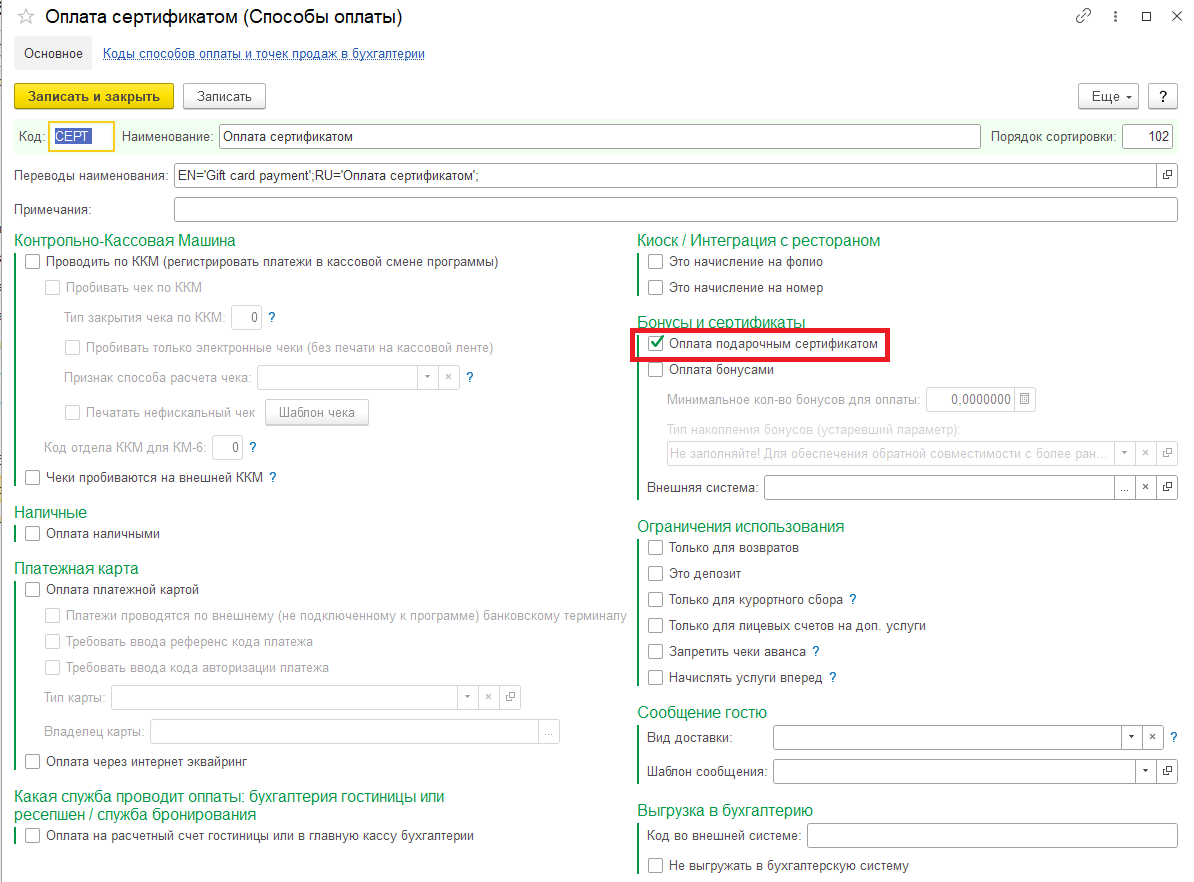Switch to Основное tab
Image resolution: width=1194 pixels, height=882 pixels.
tap(53, 53)
